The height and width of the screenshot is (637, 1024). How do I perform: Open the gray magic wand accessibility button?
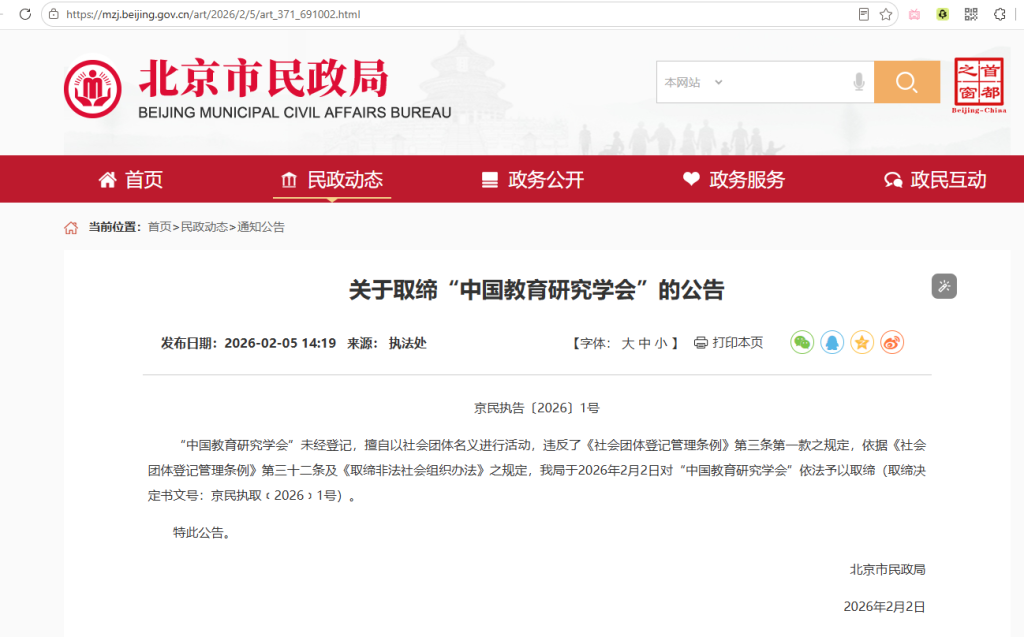click(x=944, y=286)
